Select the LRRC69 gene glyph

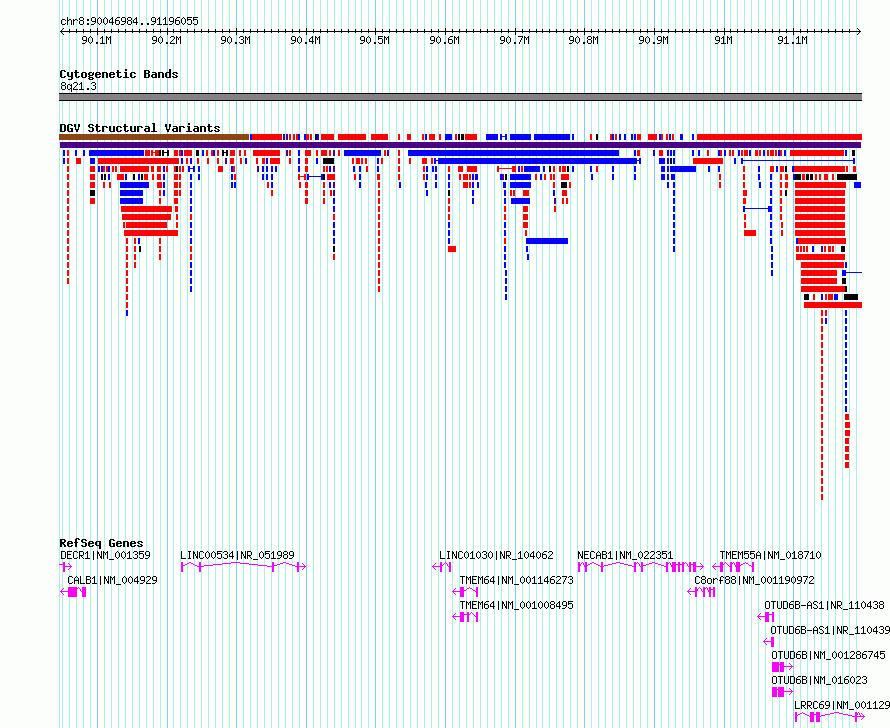click(829, 717)
